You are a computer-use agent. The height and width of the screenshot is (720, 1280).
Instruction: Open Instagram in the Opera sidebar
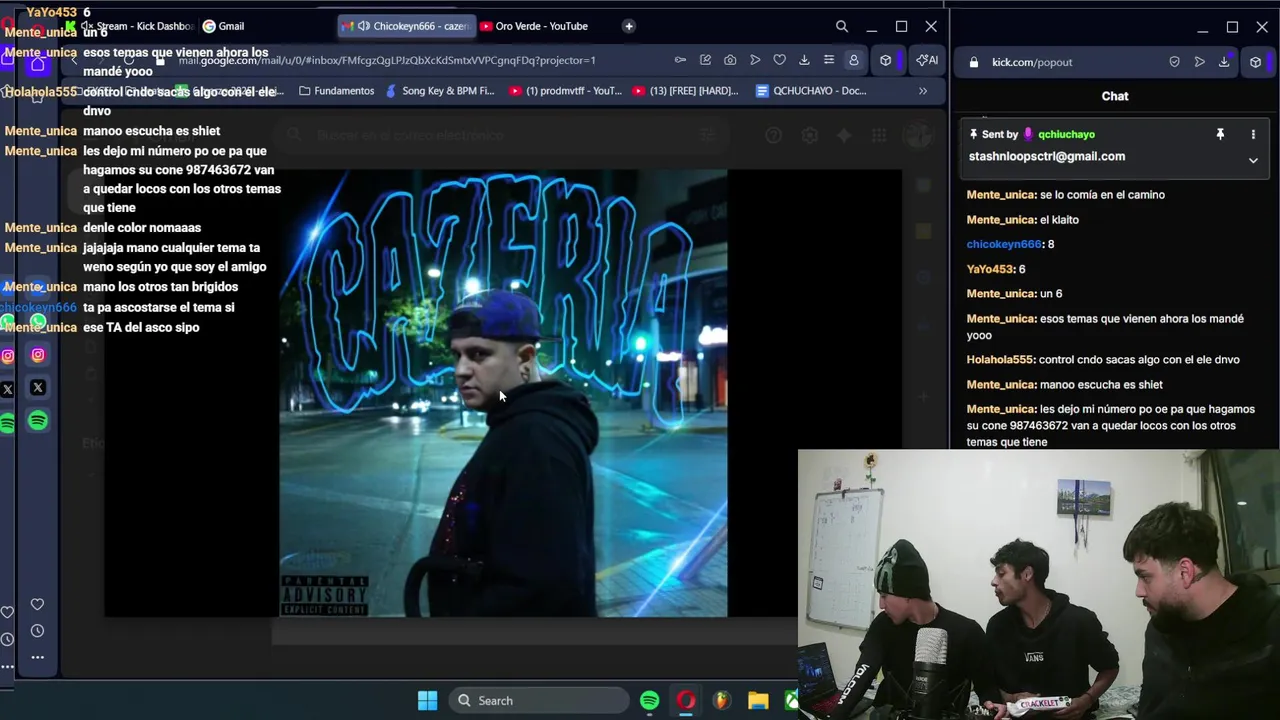click(x=38, y=354)
